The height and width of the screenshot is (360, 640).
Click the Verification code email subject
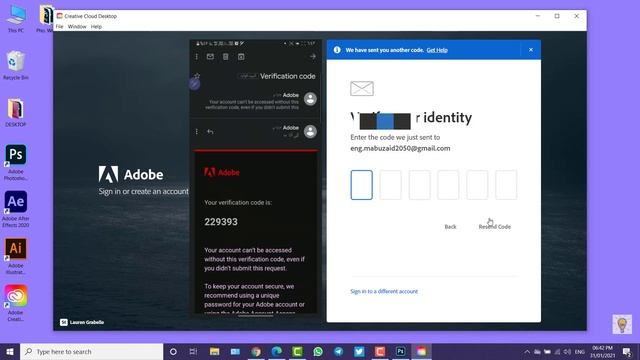coord(287,76)
